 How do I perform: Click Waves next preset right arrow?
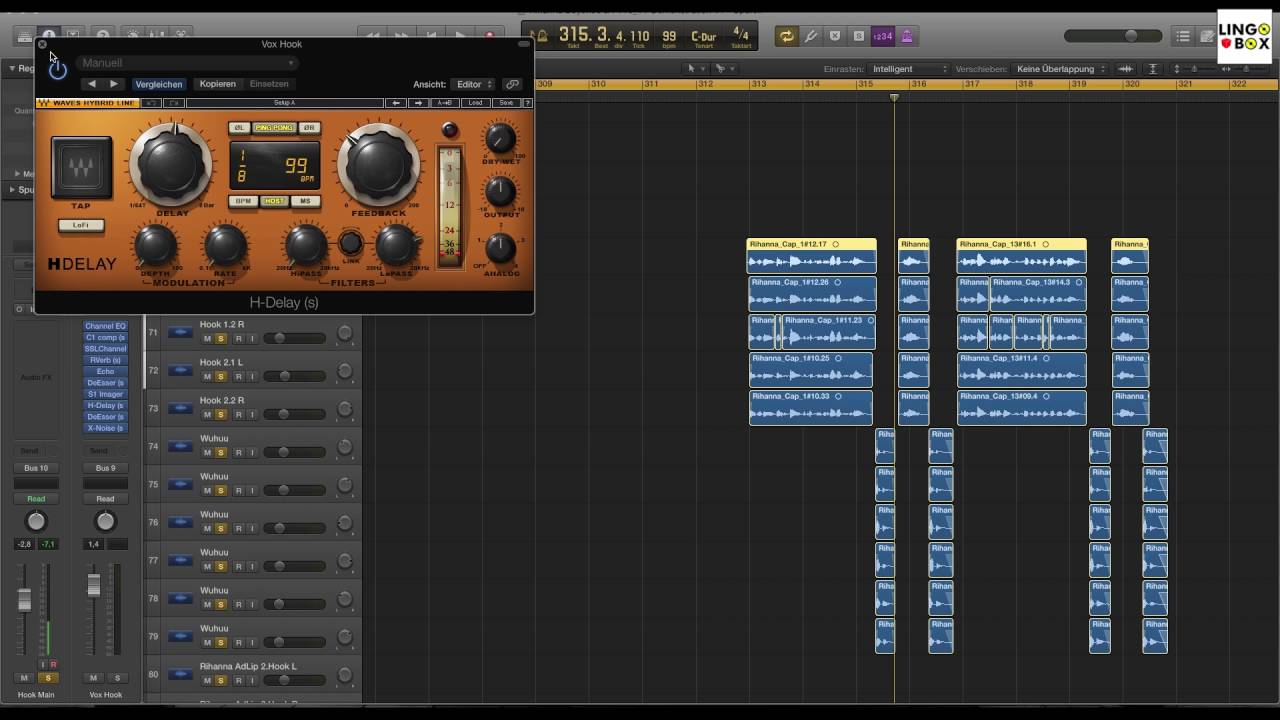click(x=419, y=103)
